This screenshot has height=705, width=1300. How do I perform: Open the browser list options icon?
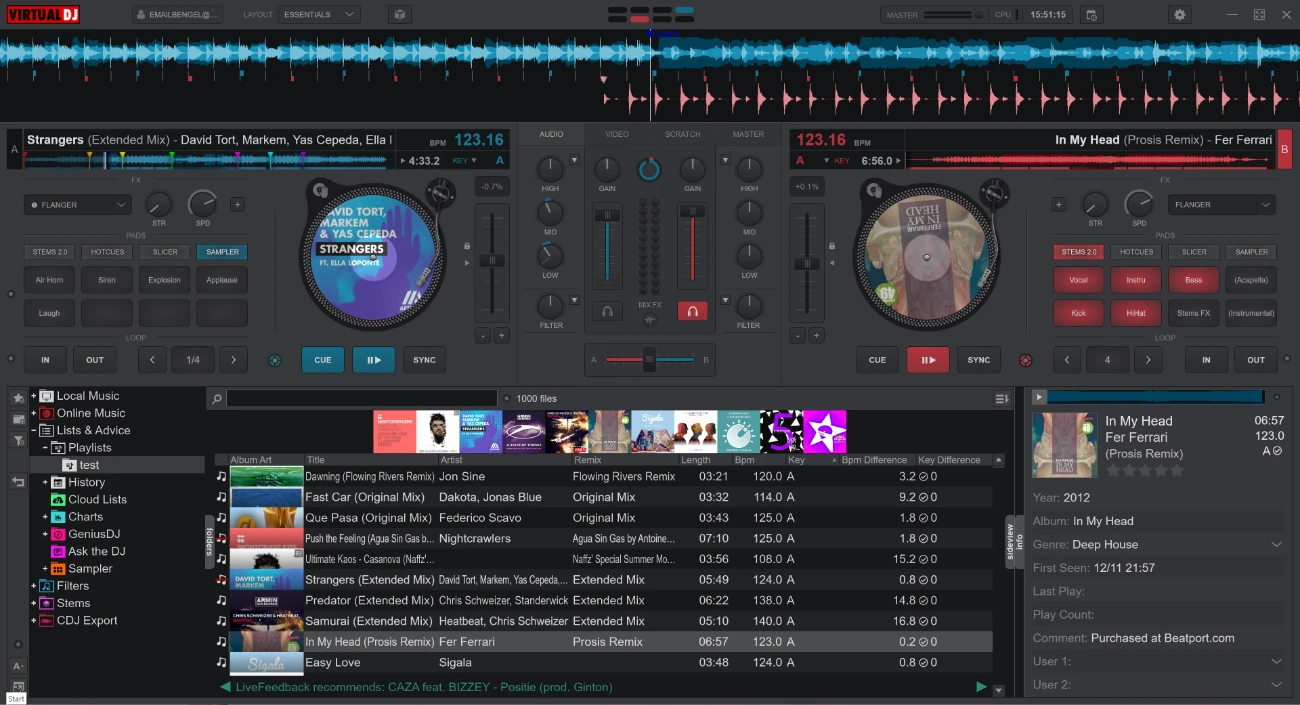1002,399
